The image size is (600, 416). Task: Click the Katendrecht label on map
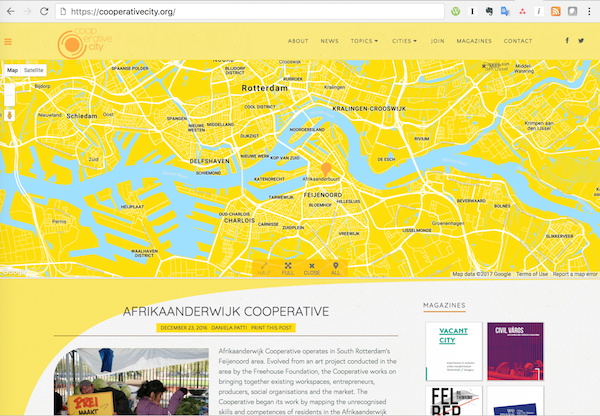[269, 179]
